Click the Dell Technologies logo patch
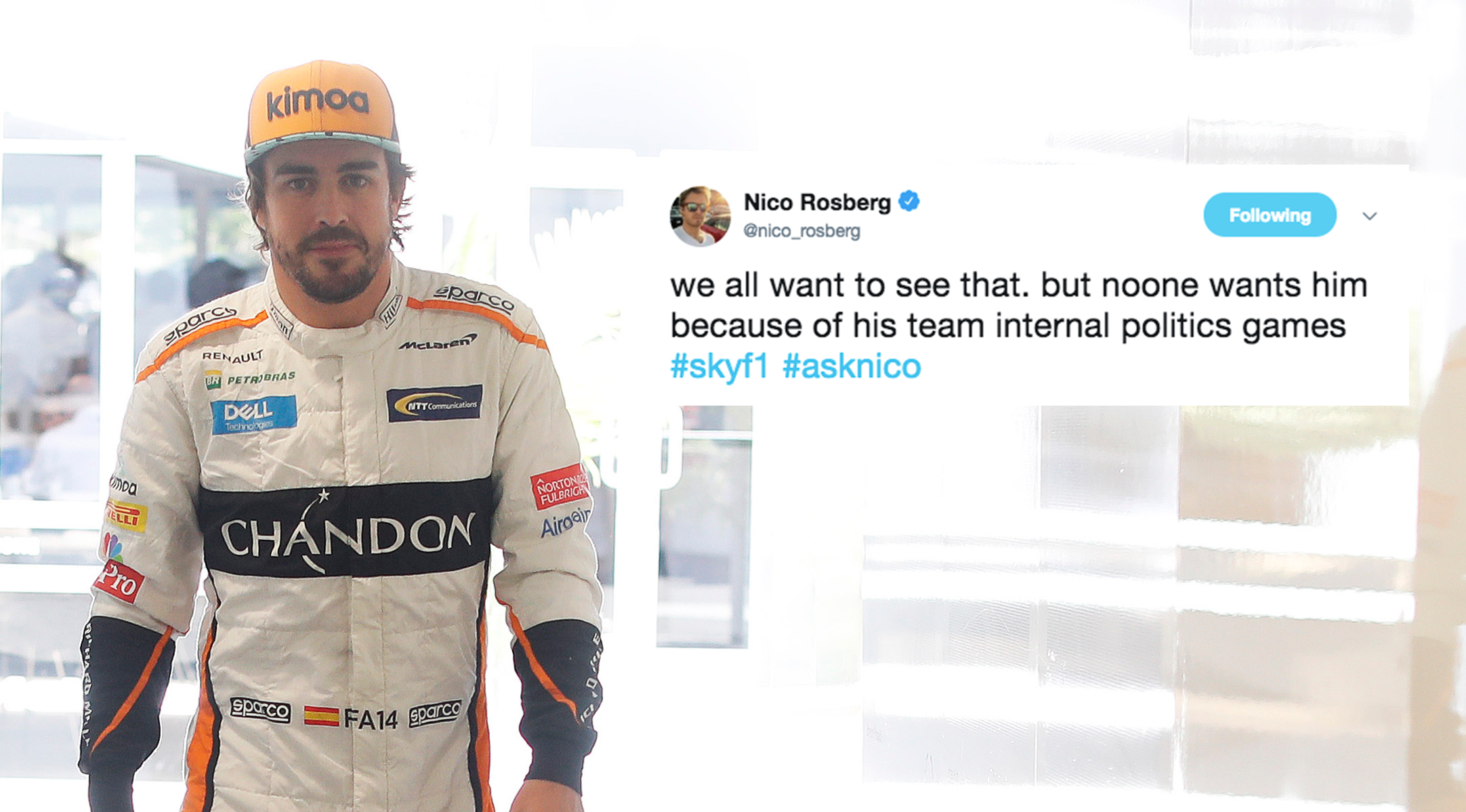Viewport: 1466px width, 812px height. (x=253, y=414)
